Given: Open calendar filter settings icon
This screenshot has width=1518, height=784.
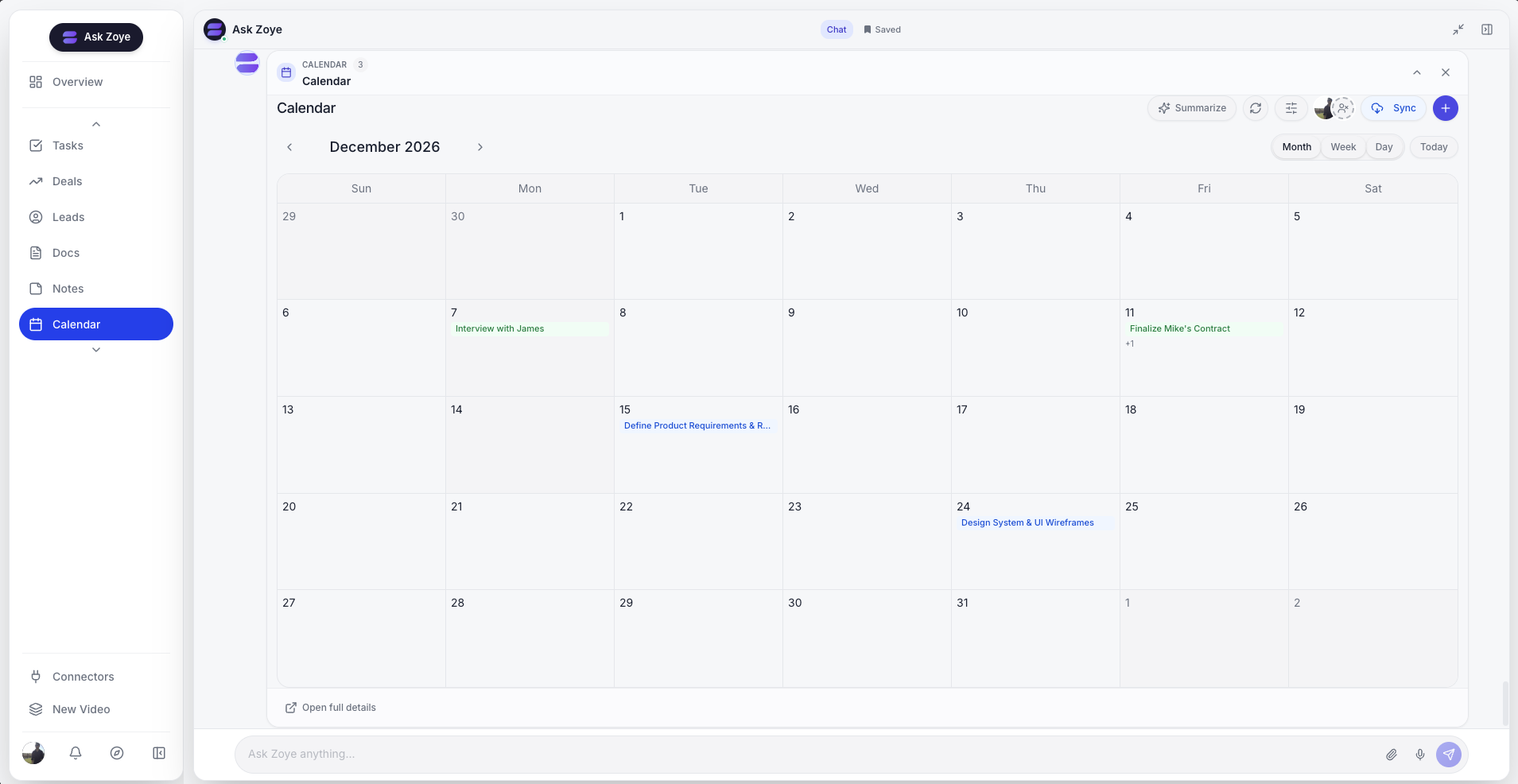Looking at the screenshot, I should [1291, 108].
